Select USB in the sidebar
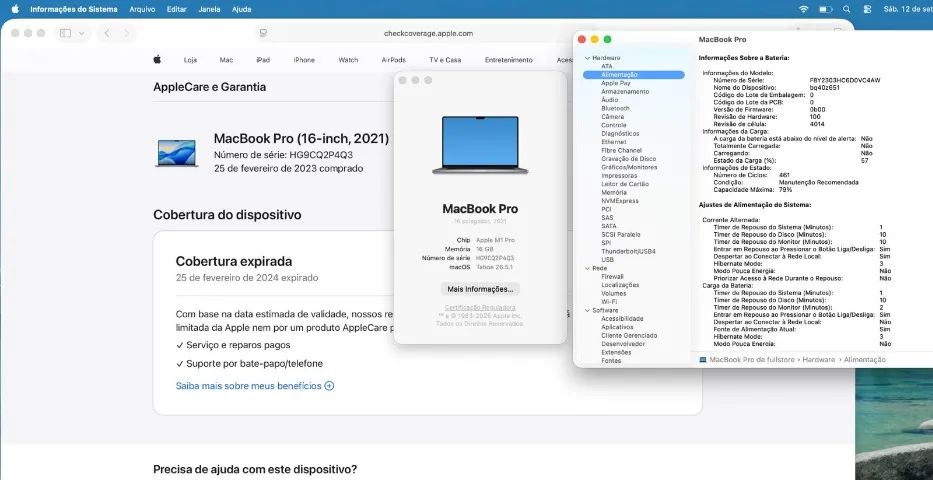This screenshot has width=933, height=480. pos(607,260)
